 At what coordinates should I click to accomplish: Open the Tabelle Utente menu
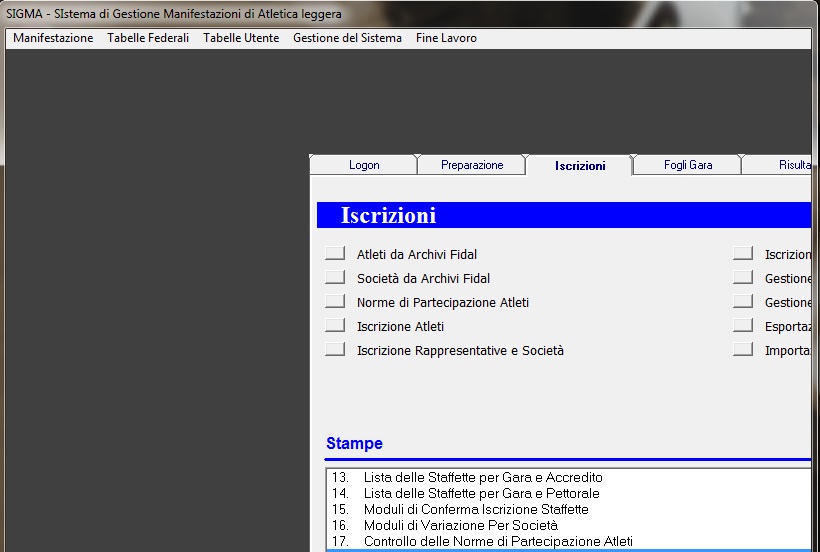[x=241, y=38]
